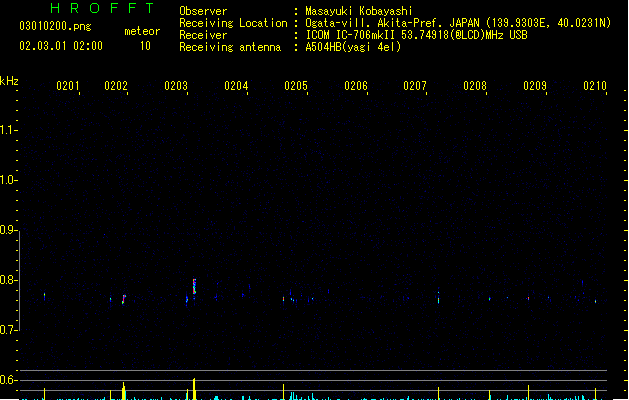Select the file name 03010200.png

pyautogui.click(x=55, y=26)
